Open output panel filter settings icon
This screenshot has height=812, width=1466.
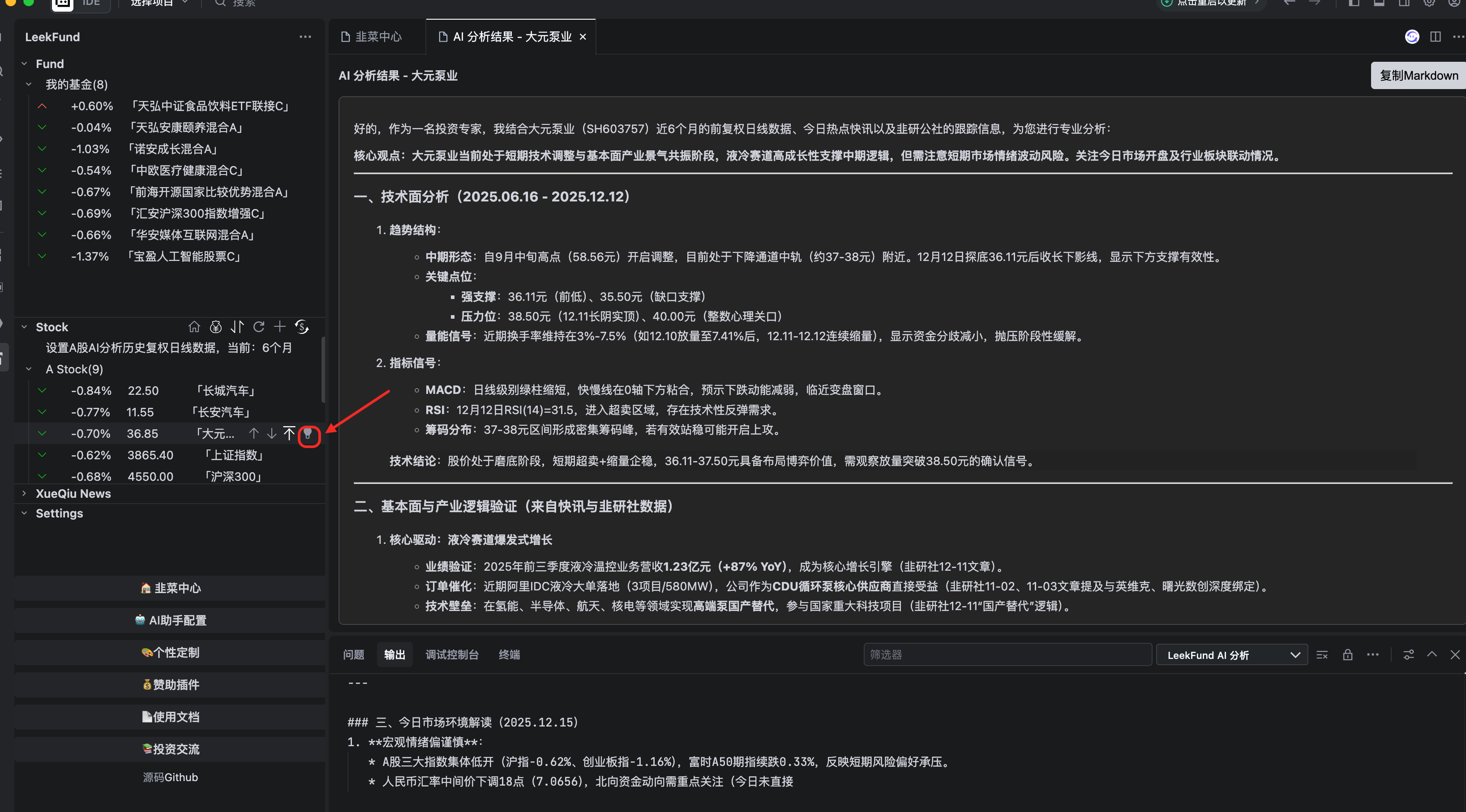(x=1409, y=655)
